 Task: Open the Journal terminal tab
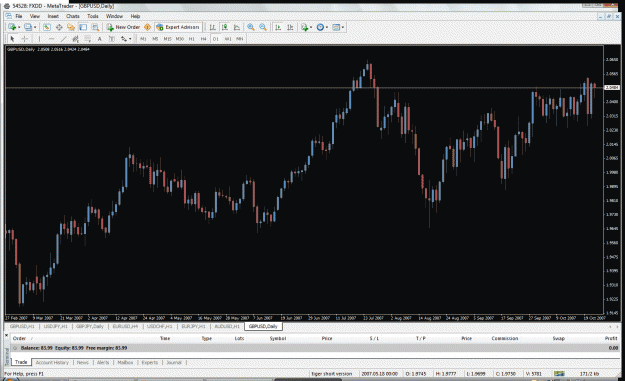[x=174, y=363]
